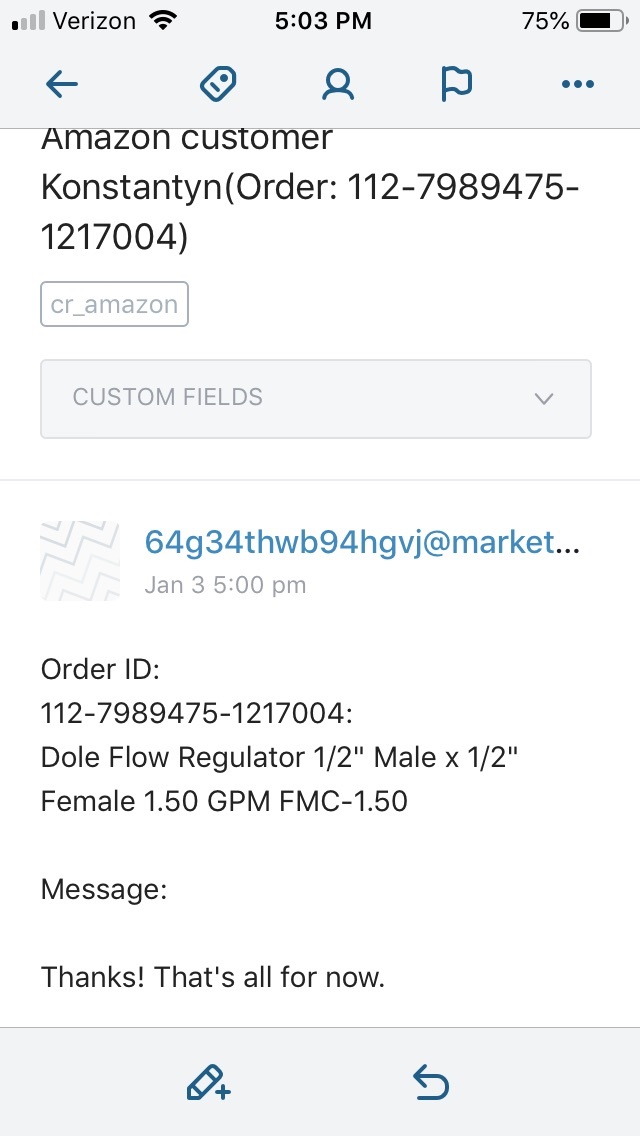
Task: Tap the Dole Flow Regulator product text
Action: click(x=280, y=780)
